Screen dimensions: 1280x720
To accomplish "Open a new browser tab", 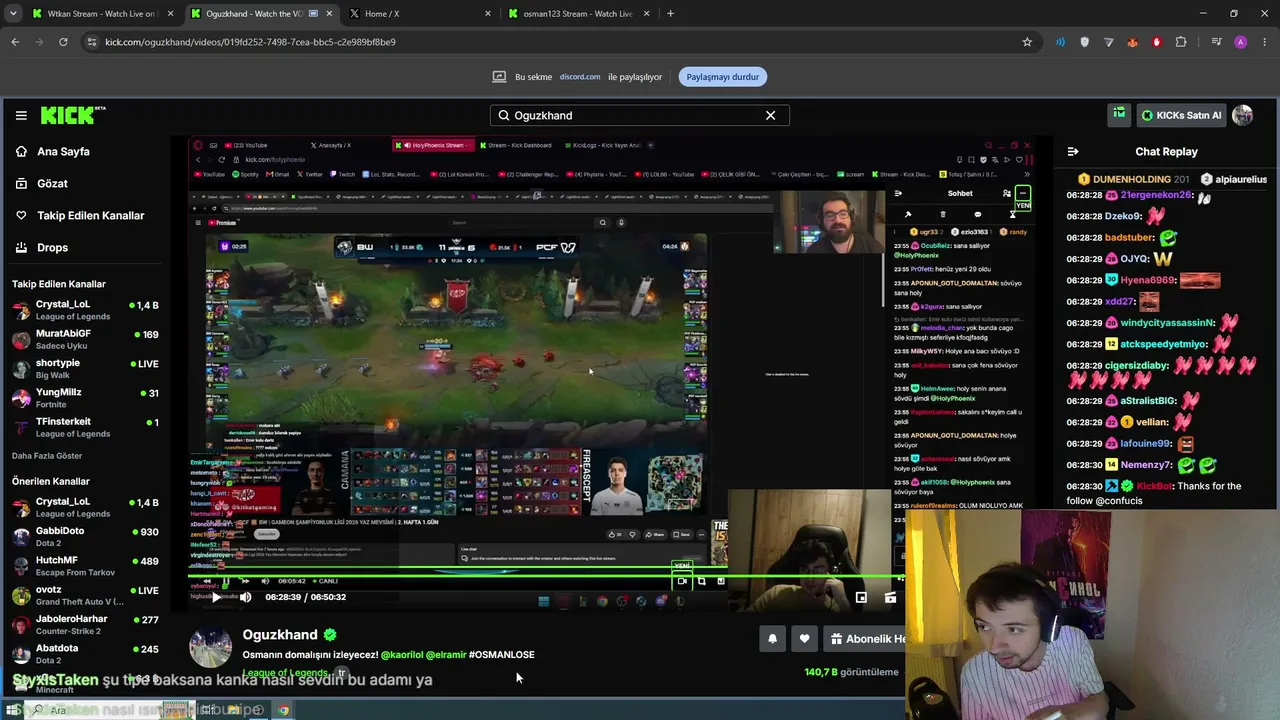I will coord(670,14).
